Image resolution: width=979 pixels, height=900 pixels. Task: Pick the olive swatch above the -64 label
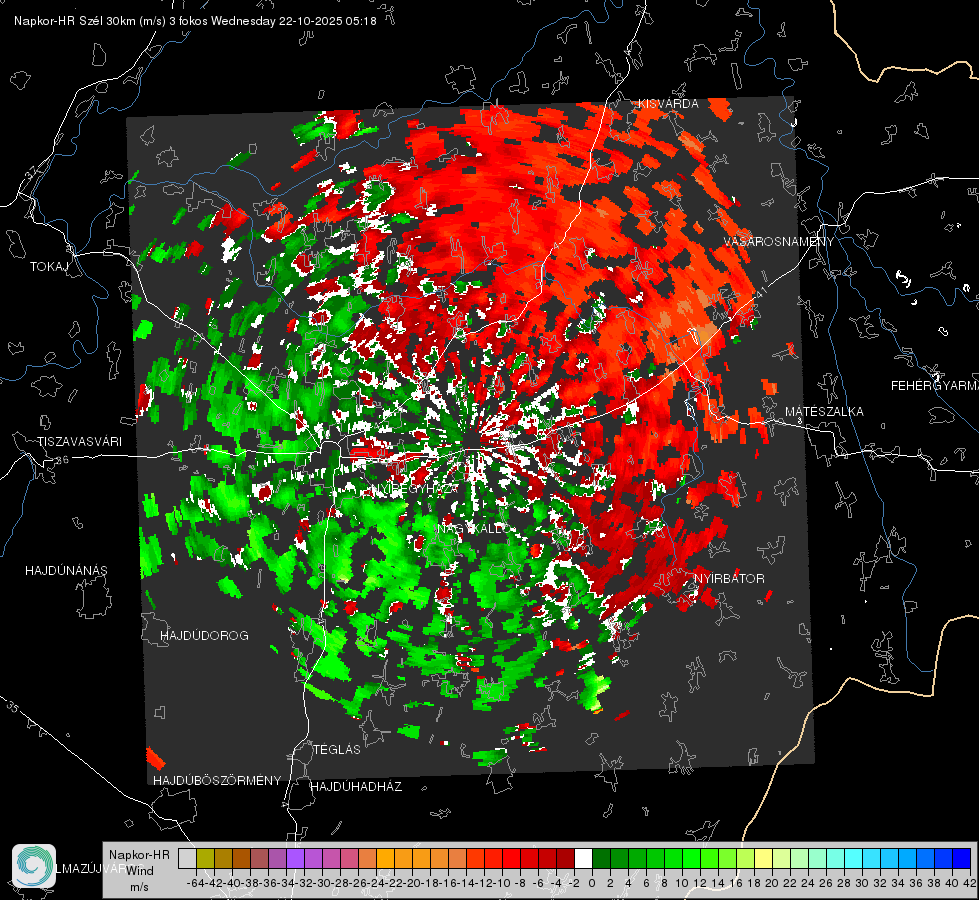point(205,858)
